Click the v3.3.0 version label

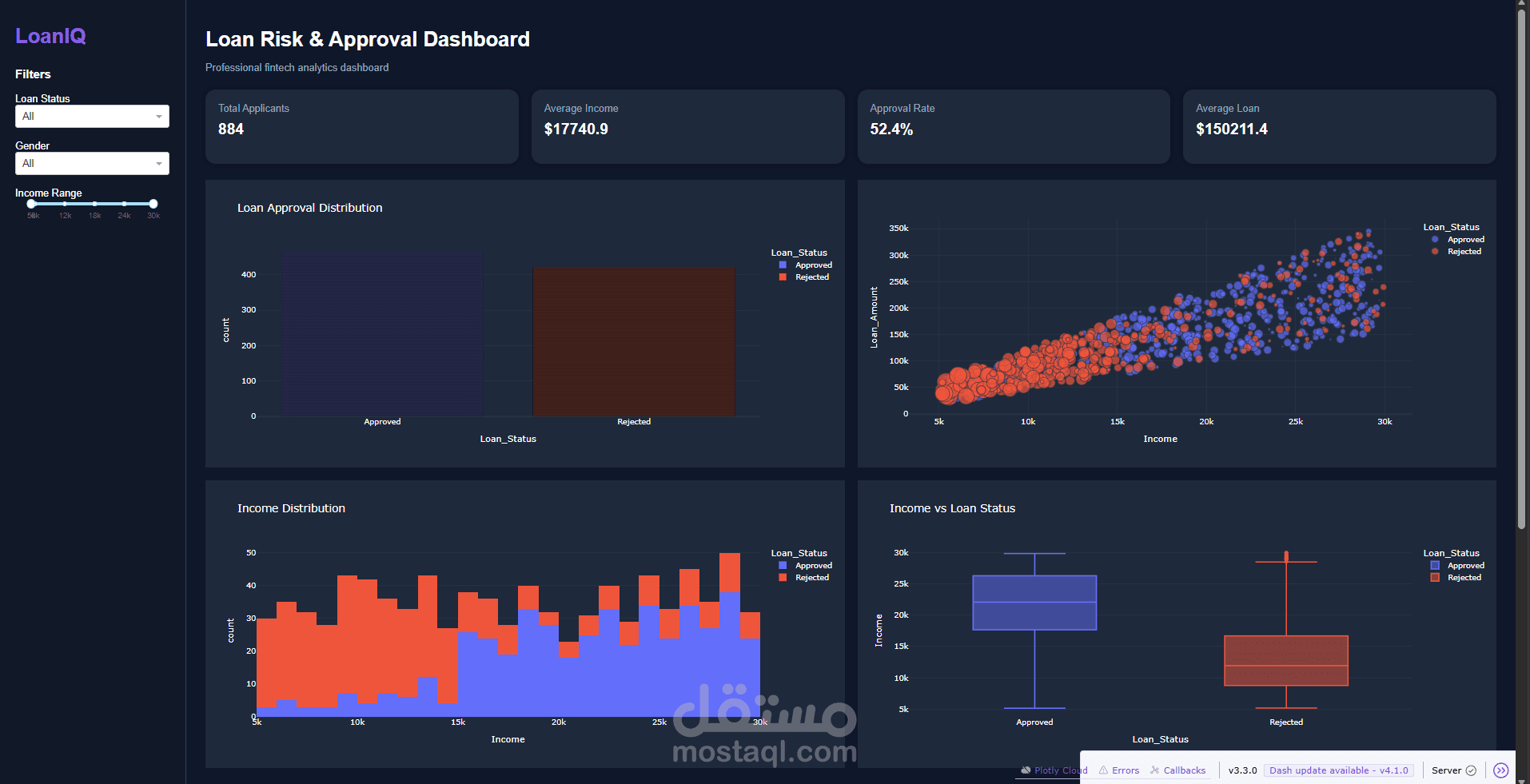1242,770
